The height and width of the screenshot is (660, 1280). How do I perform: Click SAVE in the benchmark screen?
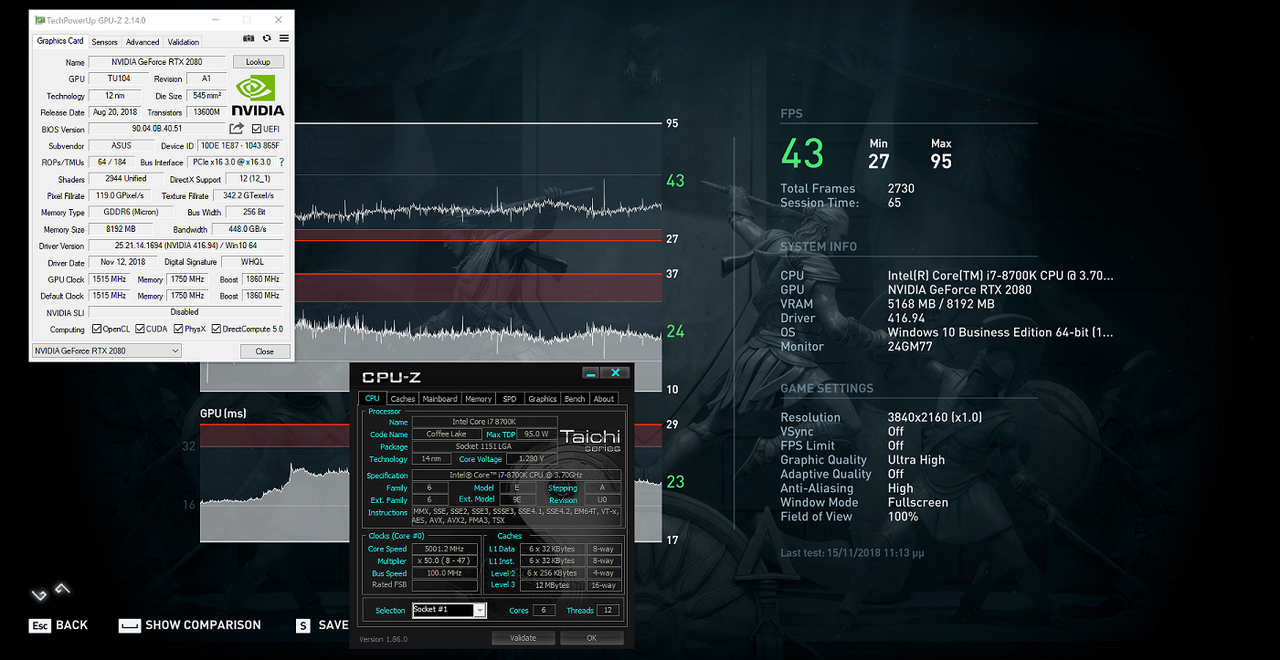334,626
